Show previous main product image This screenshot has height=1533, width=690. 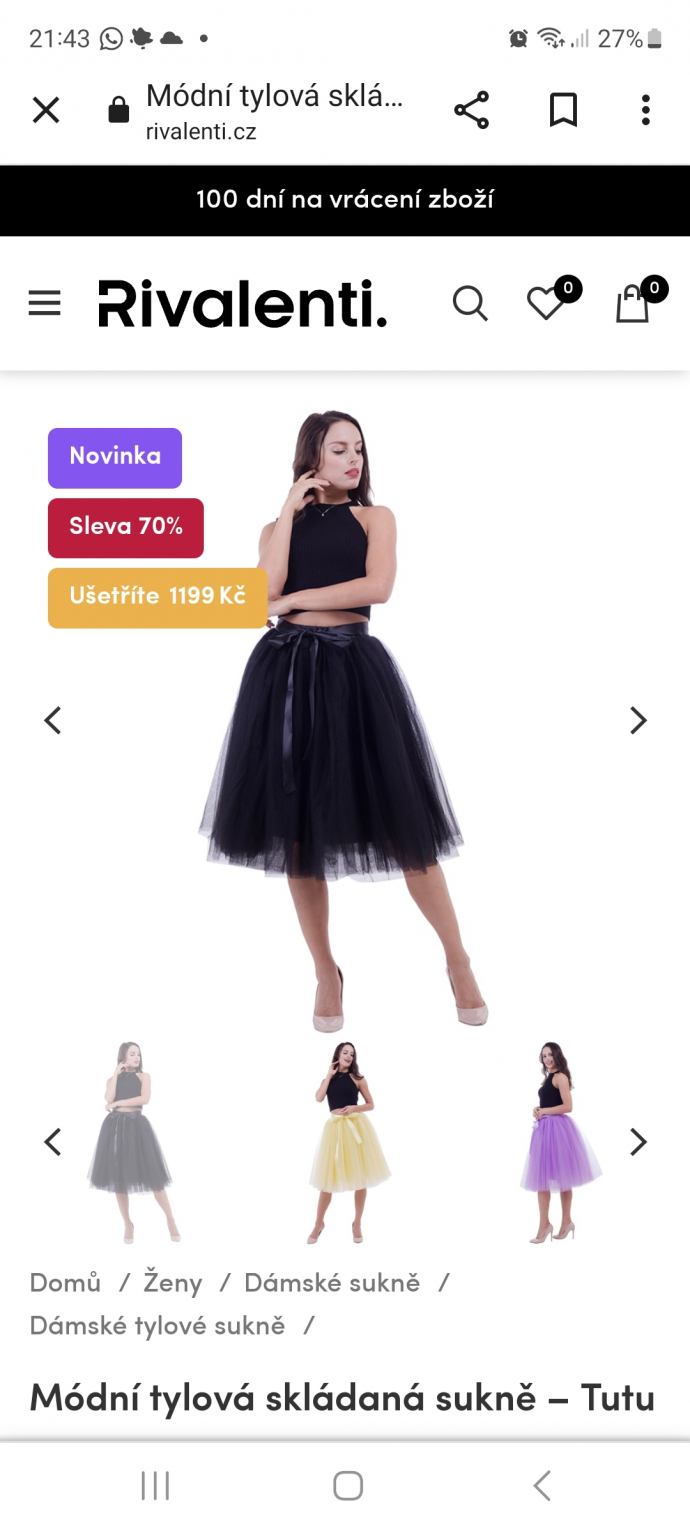[52, 720]
